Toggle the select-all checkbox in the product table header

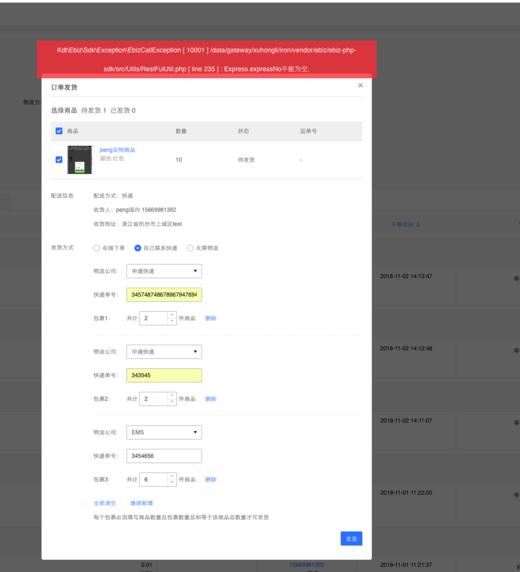[x=59, y=131]
